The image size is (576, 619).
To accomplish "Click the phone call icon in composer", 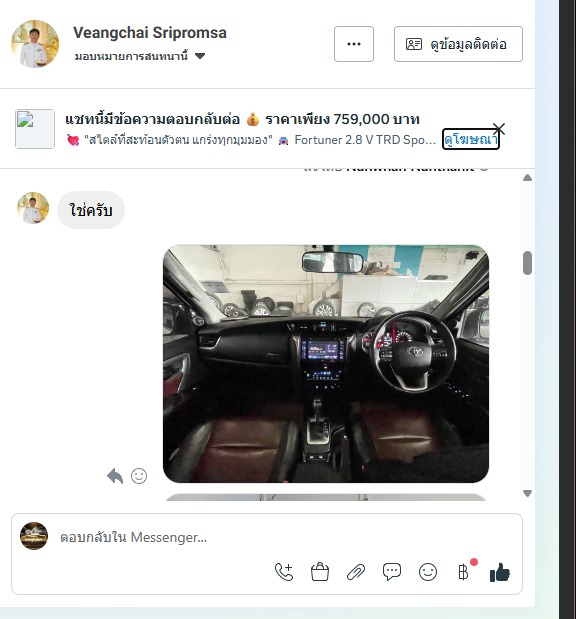I will point(284,572).
